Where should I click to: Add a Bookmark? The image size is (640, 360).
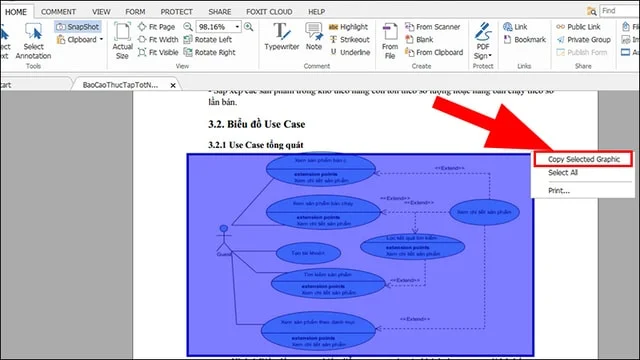(524, 40)
